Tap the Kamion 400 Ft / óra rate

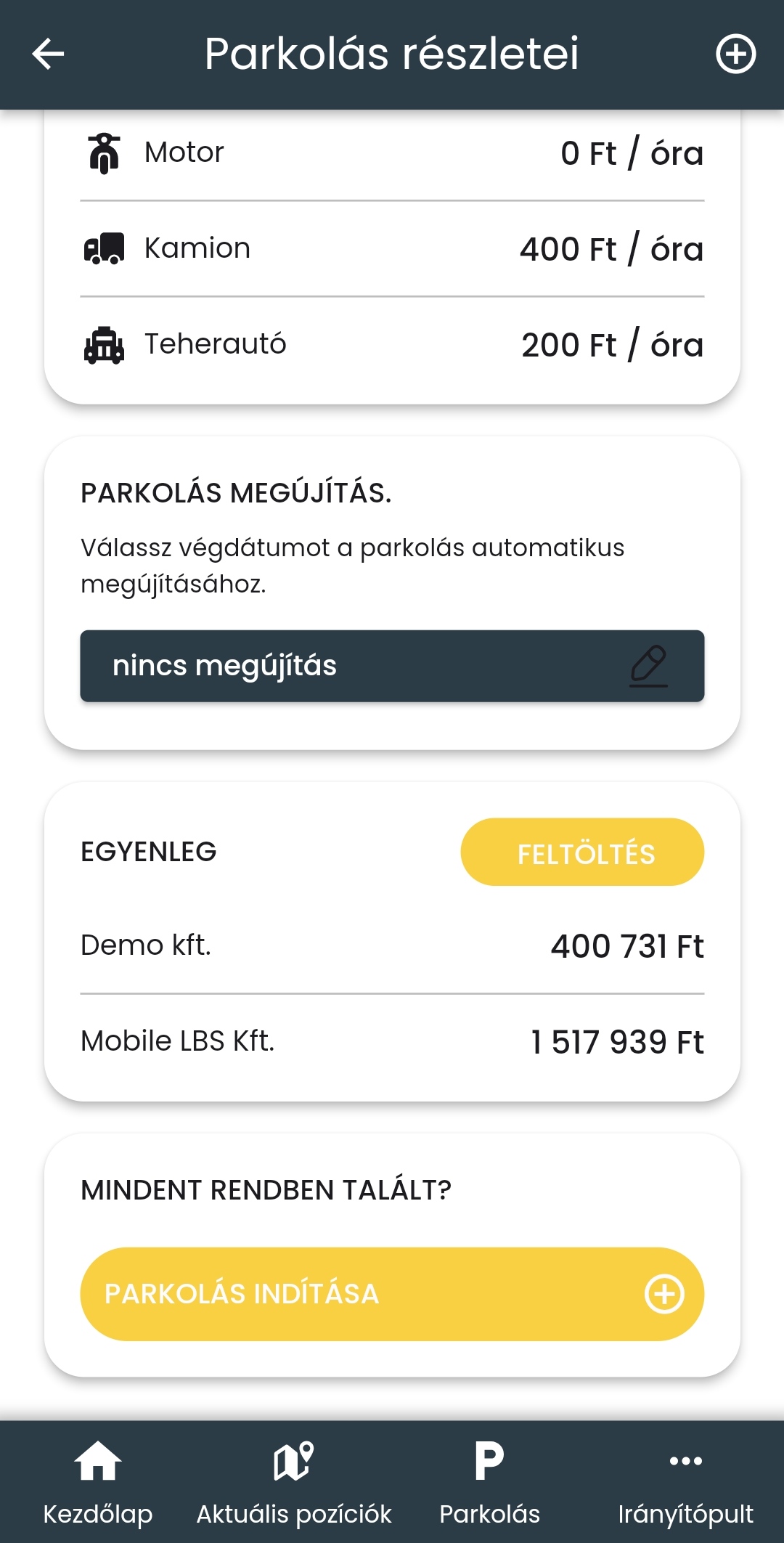[611, 249]
